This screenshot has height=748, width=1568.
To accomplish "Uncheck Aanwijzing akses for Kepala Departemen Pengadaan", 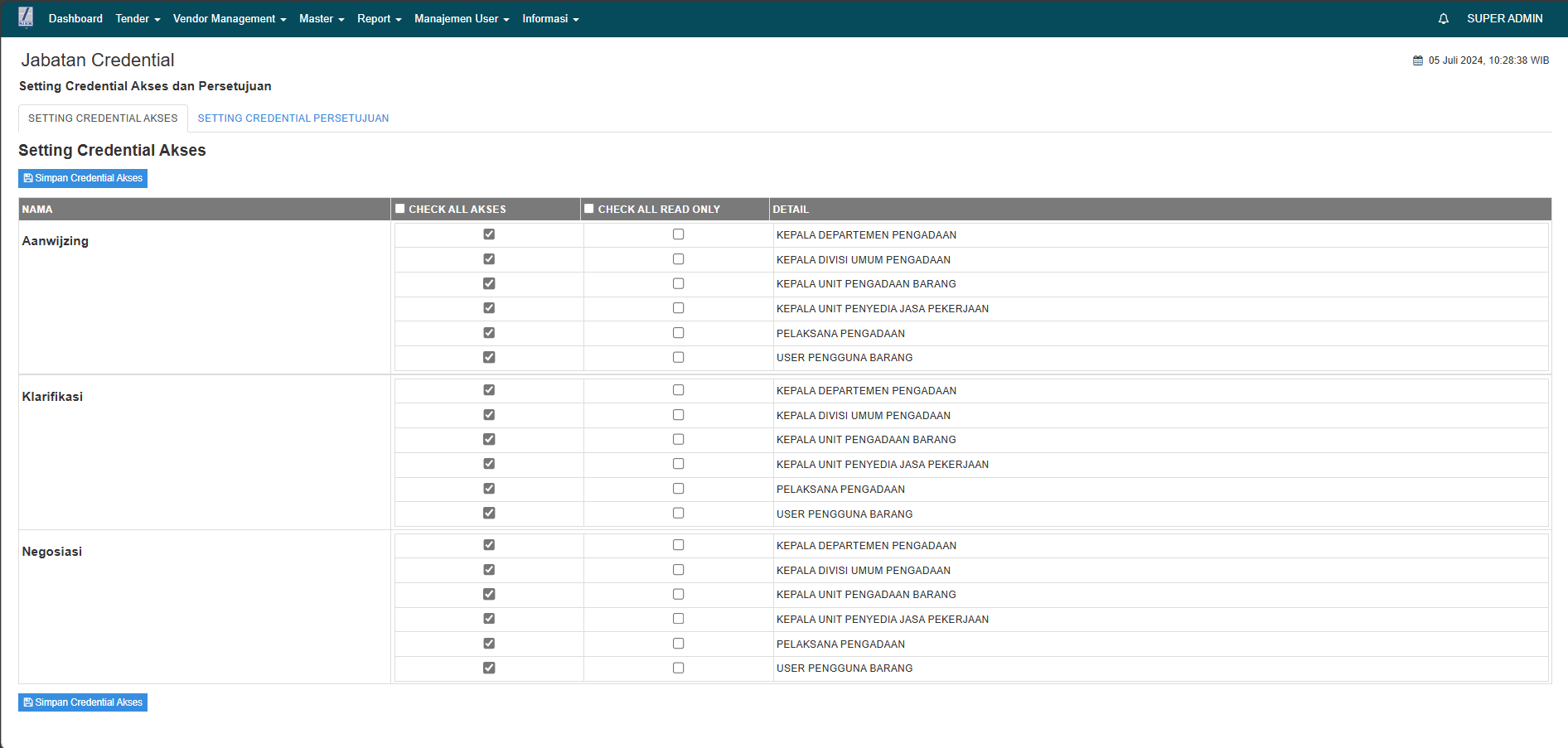I will coord(489,234).
